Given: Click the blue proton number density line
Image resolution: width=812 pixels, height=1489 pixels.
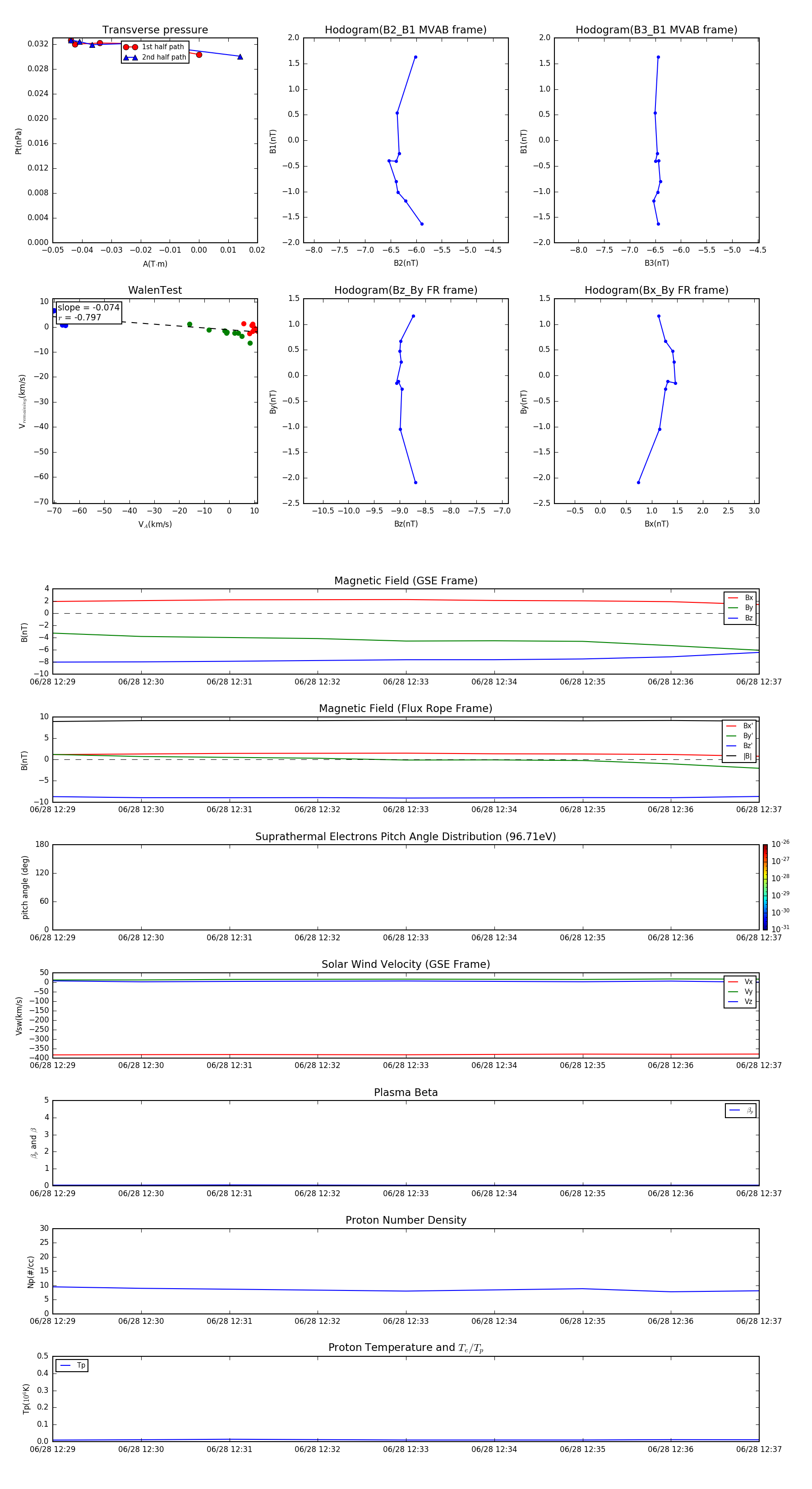Looking at the screenshot, I should click(x=406, y=1291).
